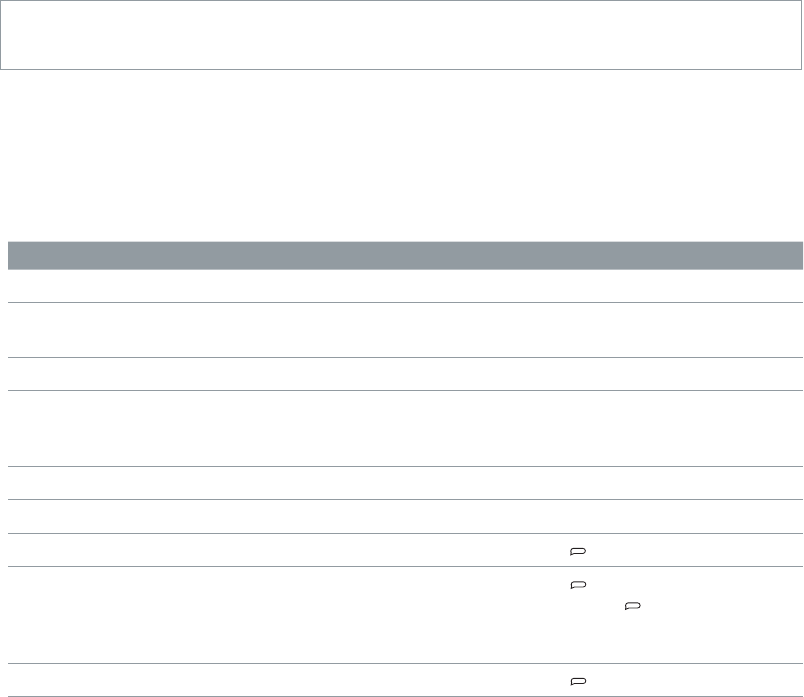
Task: Click left side of row with two comment icons
Action: [154, 615]
